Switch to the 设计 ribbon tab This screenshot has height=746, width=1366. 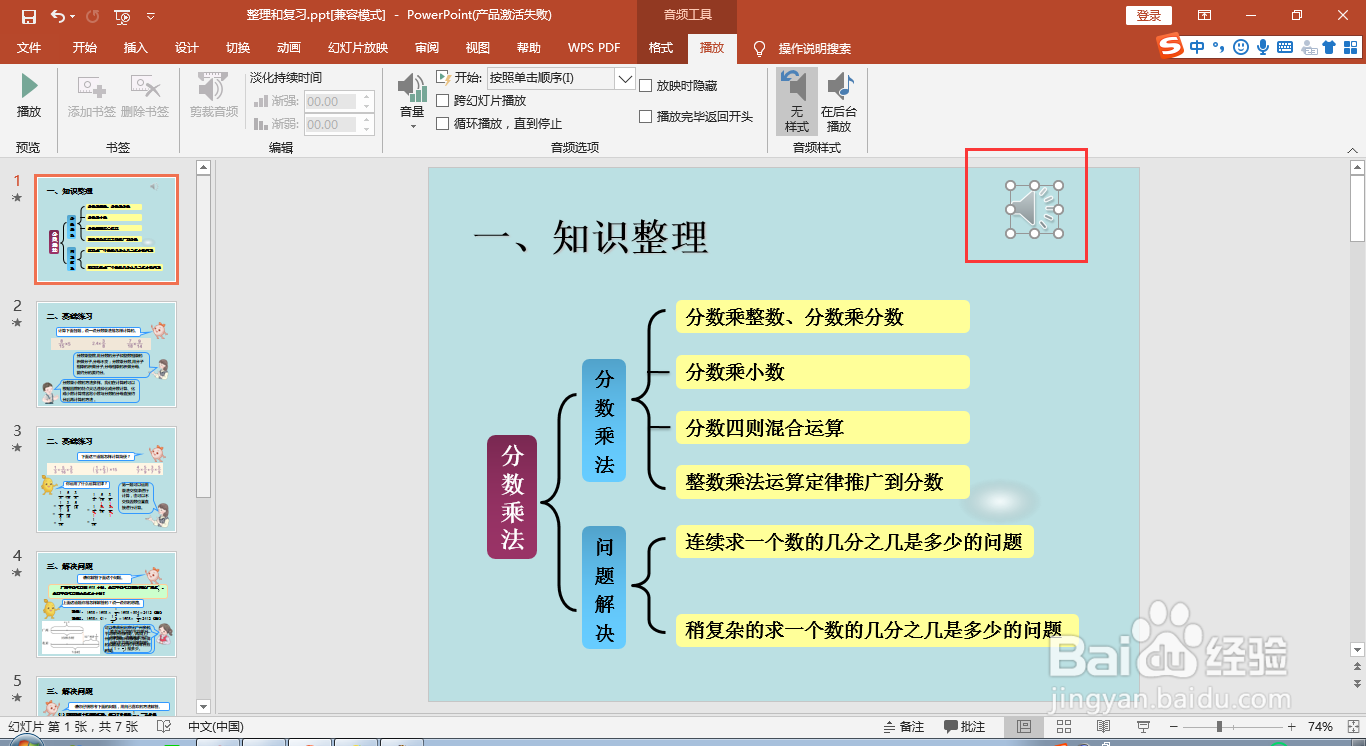point(187,48)
